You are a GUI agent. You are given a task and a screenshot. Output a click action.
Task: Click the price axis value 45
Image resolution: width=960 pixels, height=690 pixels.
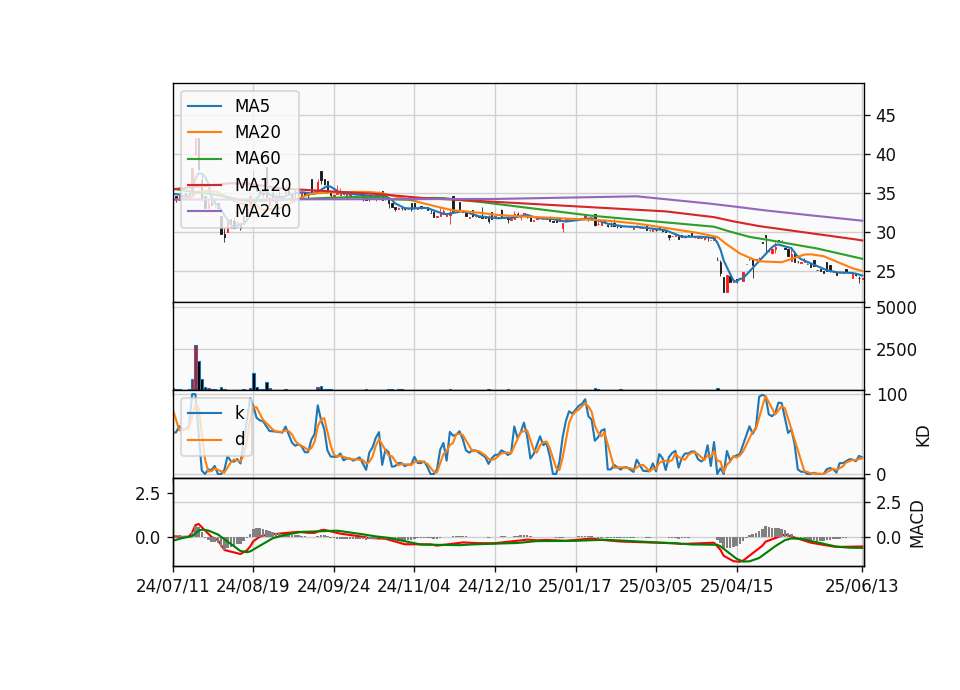pos(885,116)
